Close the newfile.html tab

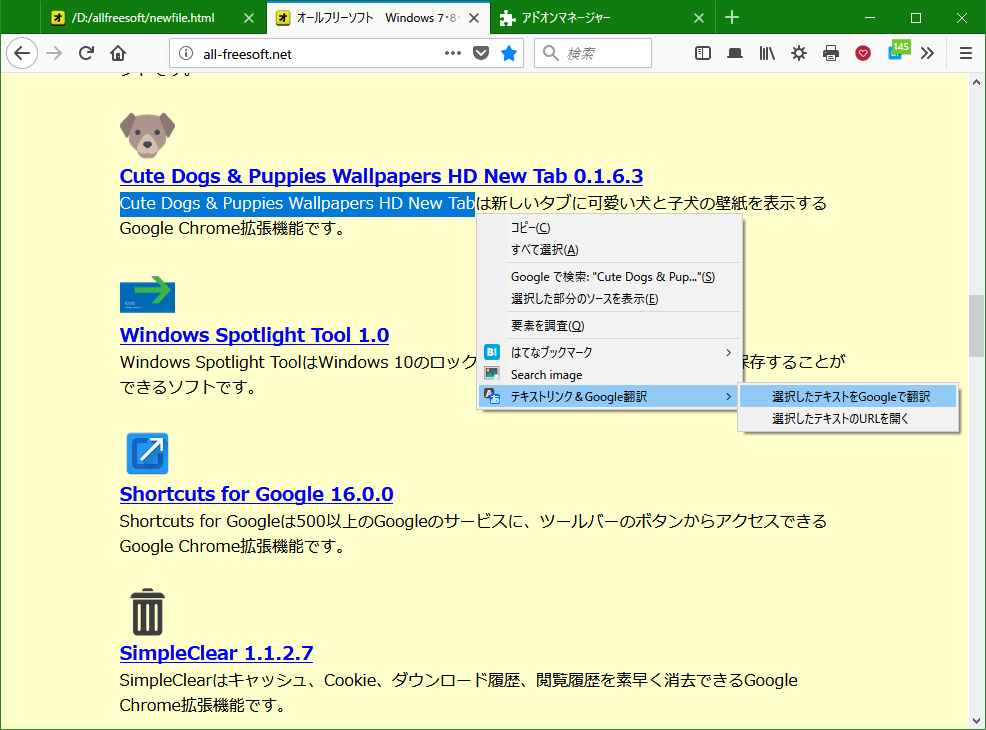click(x=249, y=18)
